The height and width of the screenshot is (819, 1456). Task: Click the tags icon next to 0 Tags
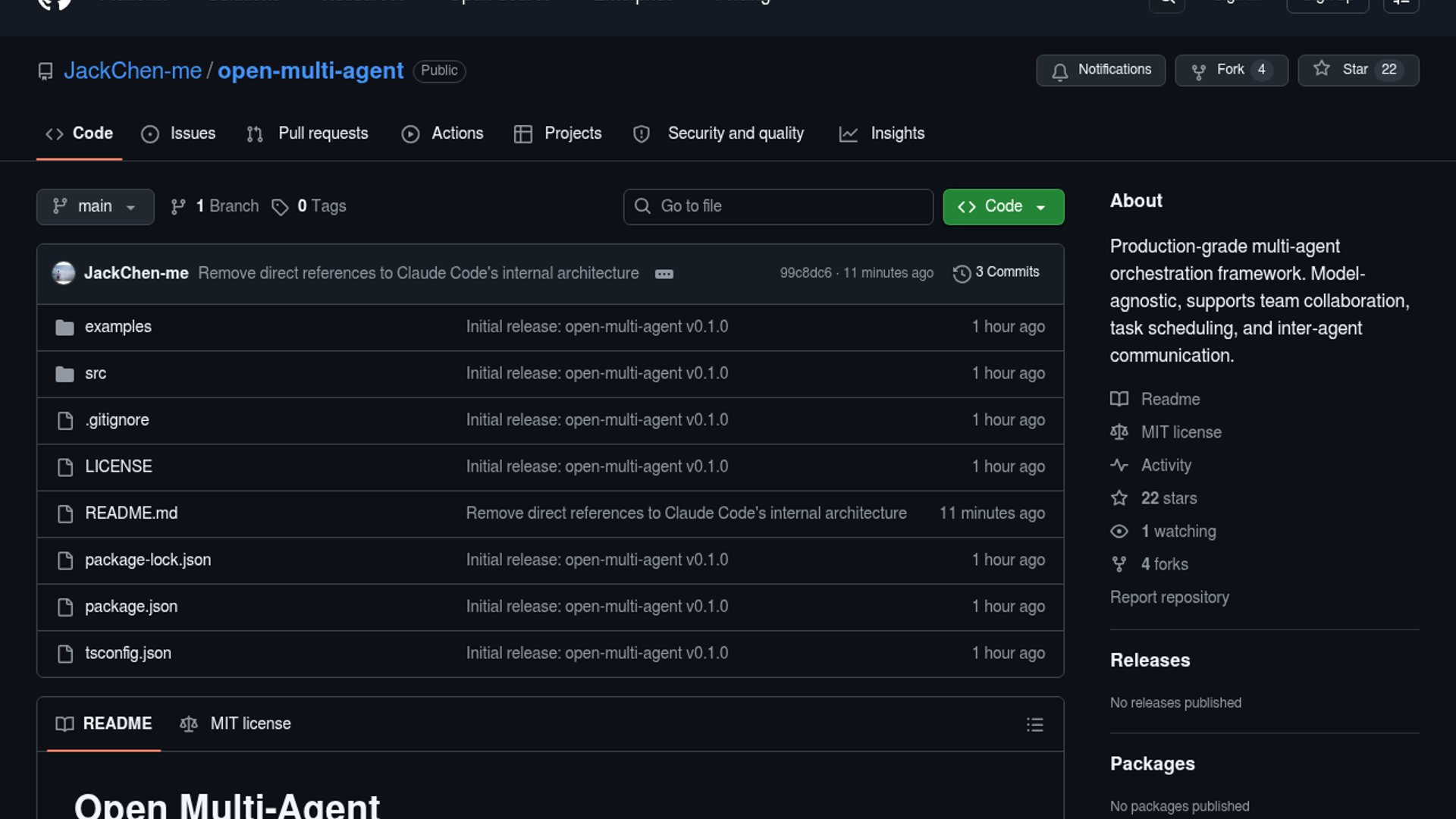click(280, 207)
